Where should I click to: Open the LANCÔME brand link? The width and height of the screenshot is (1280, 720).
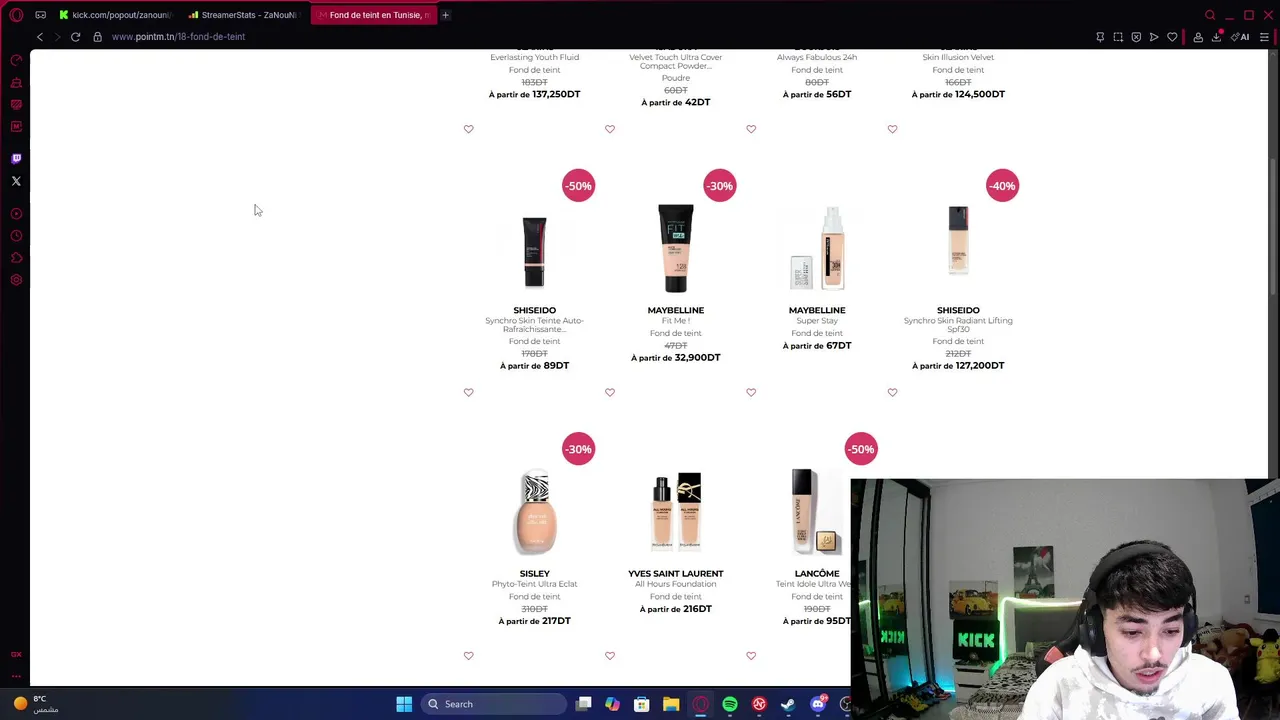tap(817, 573)
